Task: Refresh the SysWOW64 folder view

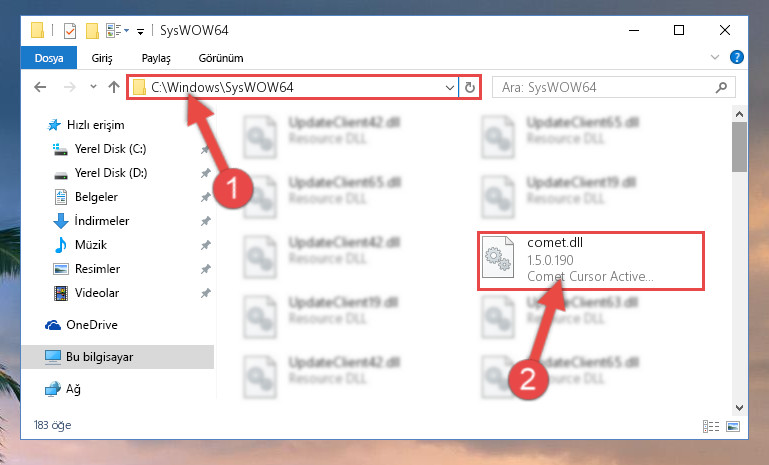Action: 469,87
